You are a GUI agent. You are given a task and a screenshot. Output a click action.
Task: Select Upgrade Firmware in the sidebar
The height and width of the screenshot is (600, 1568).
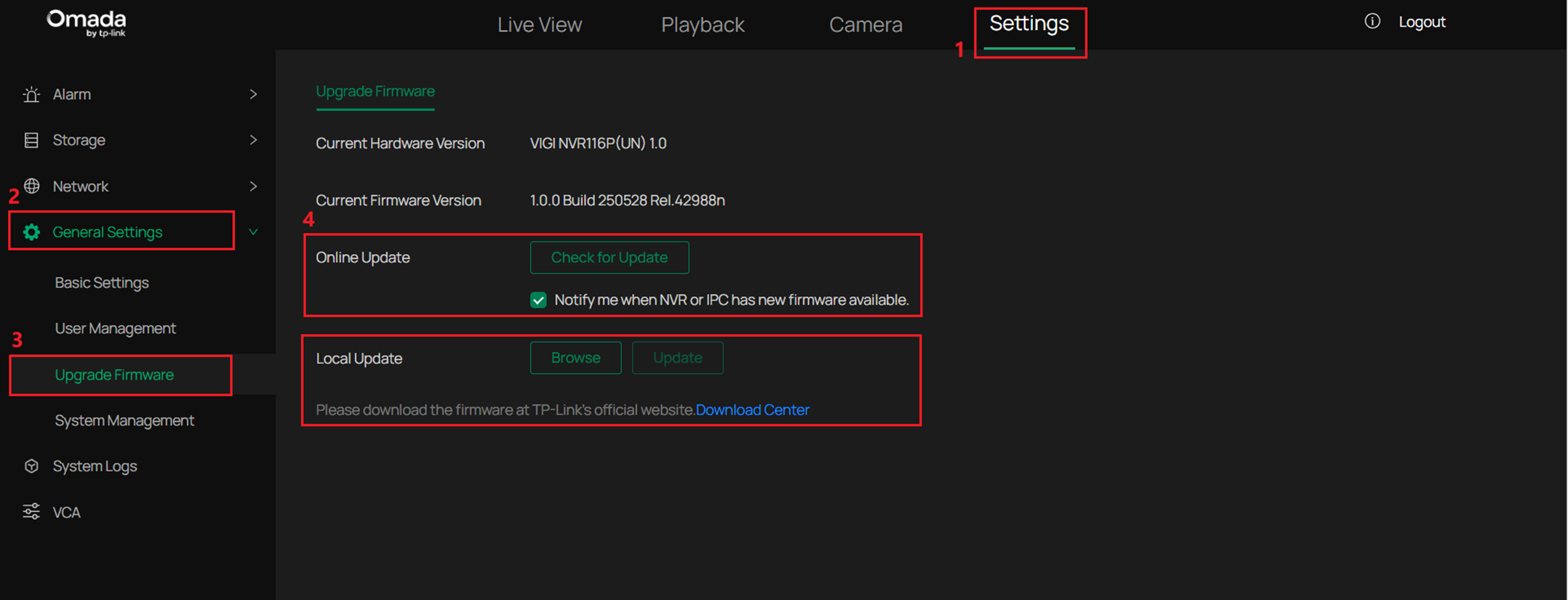coord(114,375)
